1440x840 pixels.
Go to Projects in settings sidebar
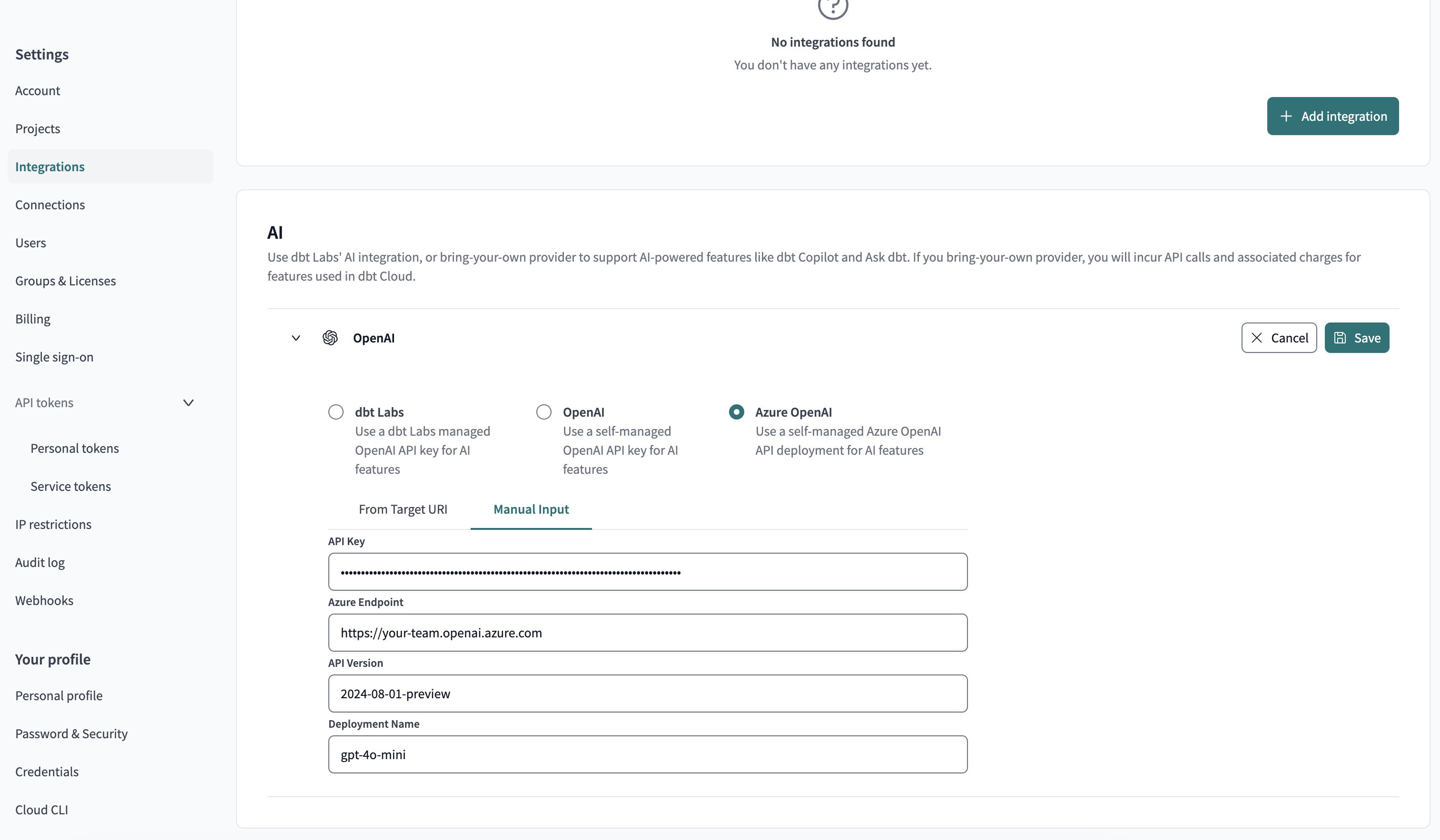[38, 128]
